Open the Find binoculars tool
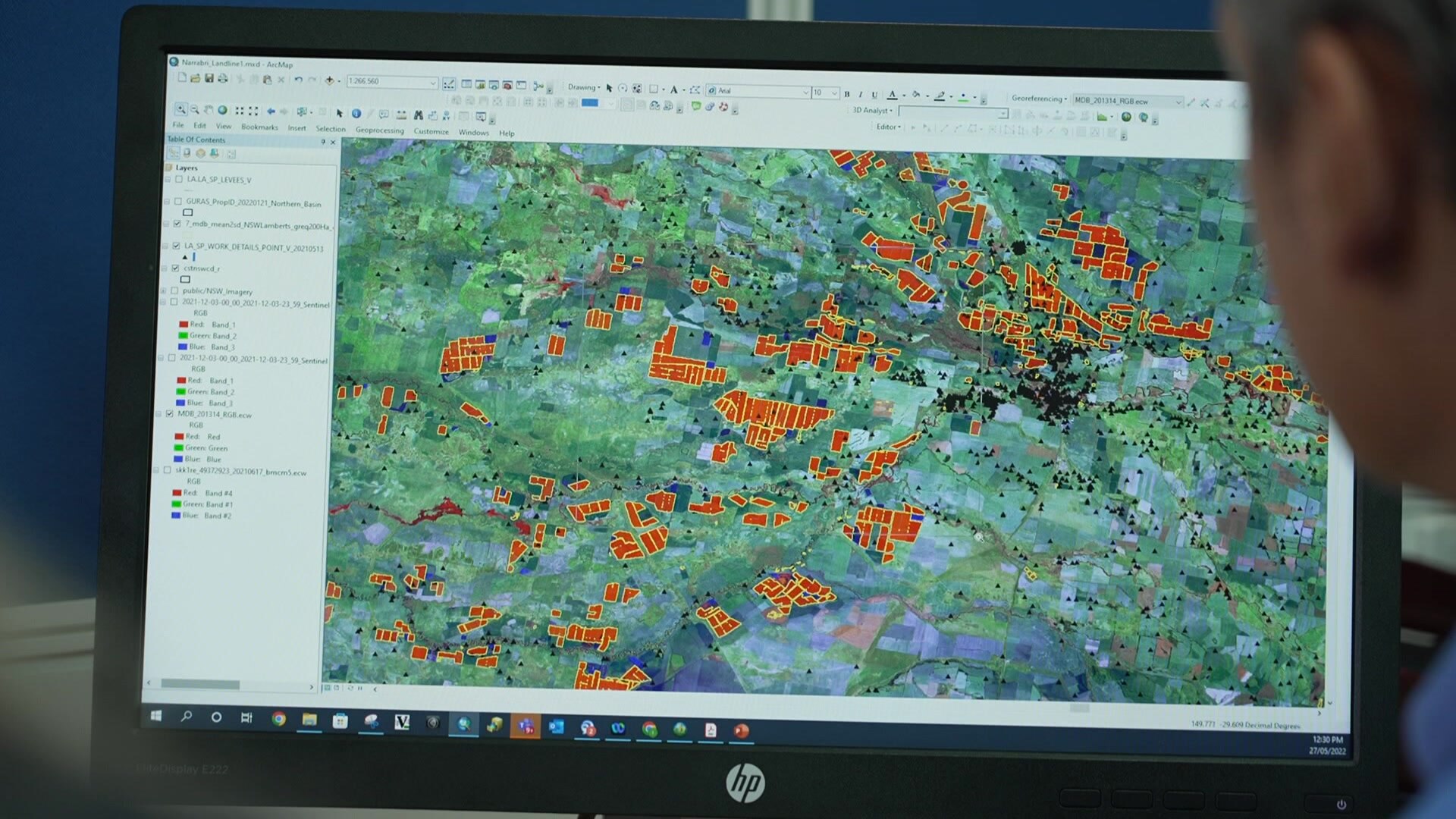1456x819 pixels. [418, 115]
